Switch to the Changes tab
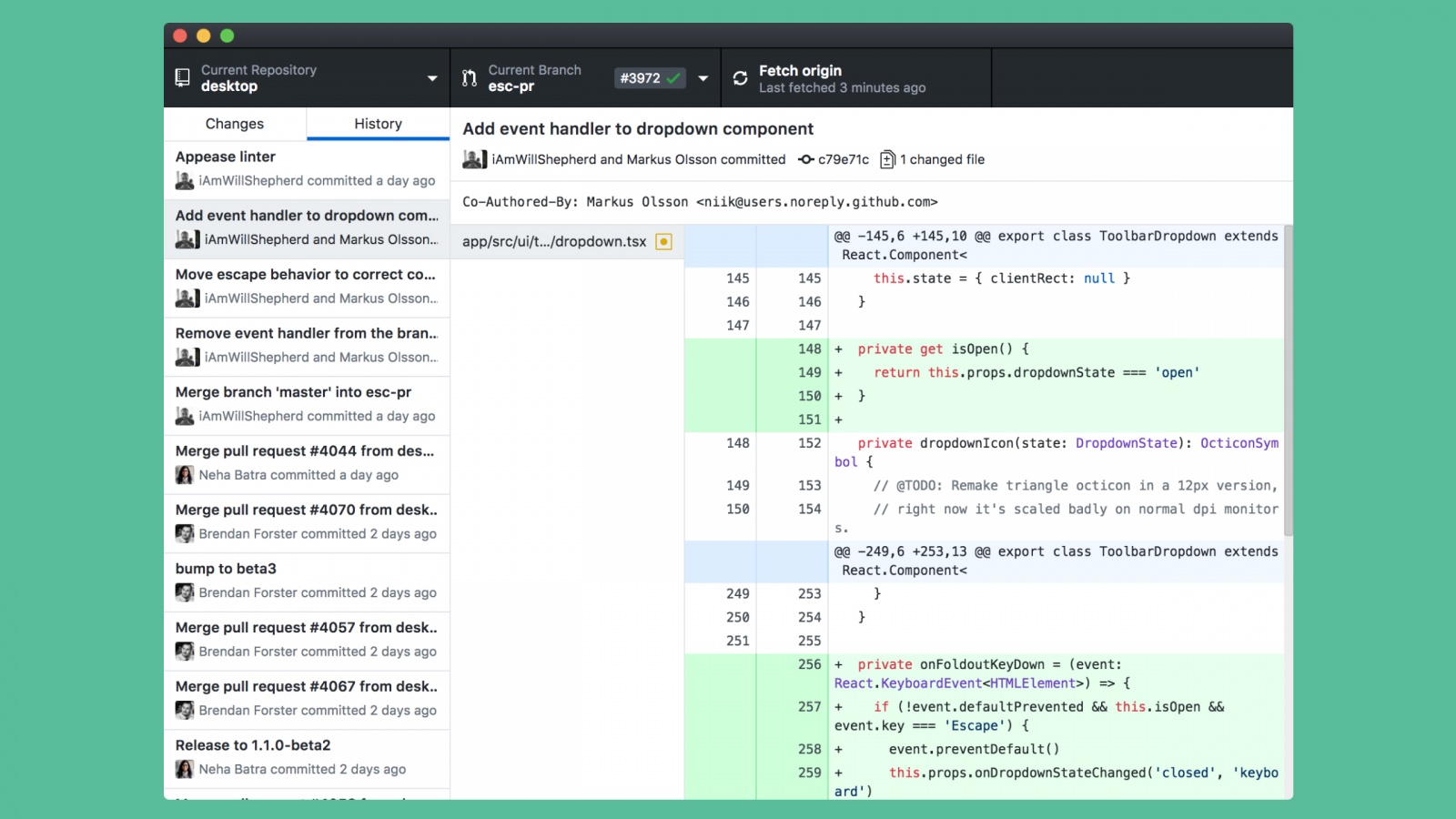Image resolution: width=1456 pixels, height=819 pixels. tap(235, 124)
